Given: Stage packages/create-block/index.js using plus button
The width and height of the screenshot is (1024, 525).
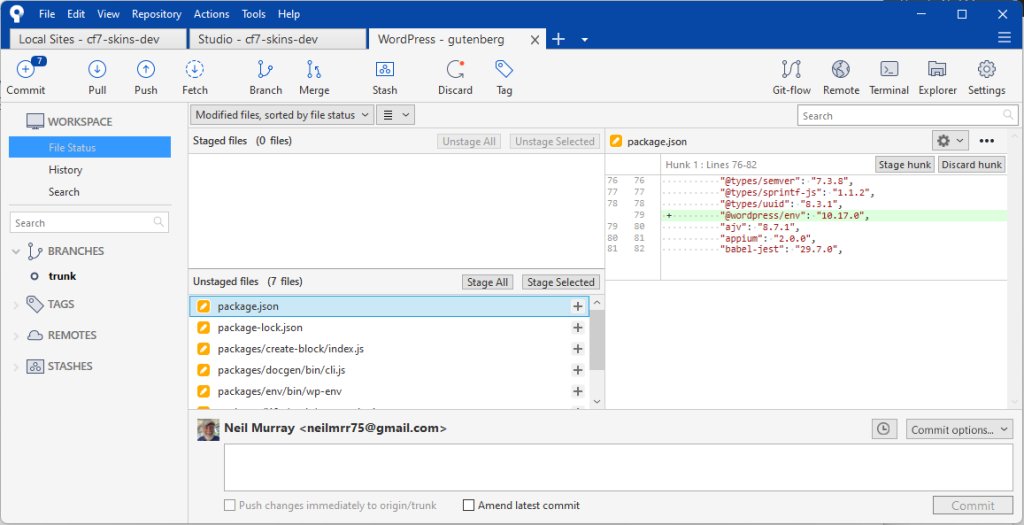Looking at the screenshot, I should [577, 349].
